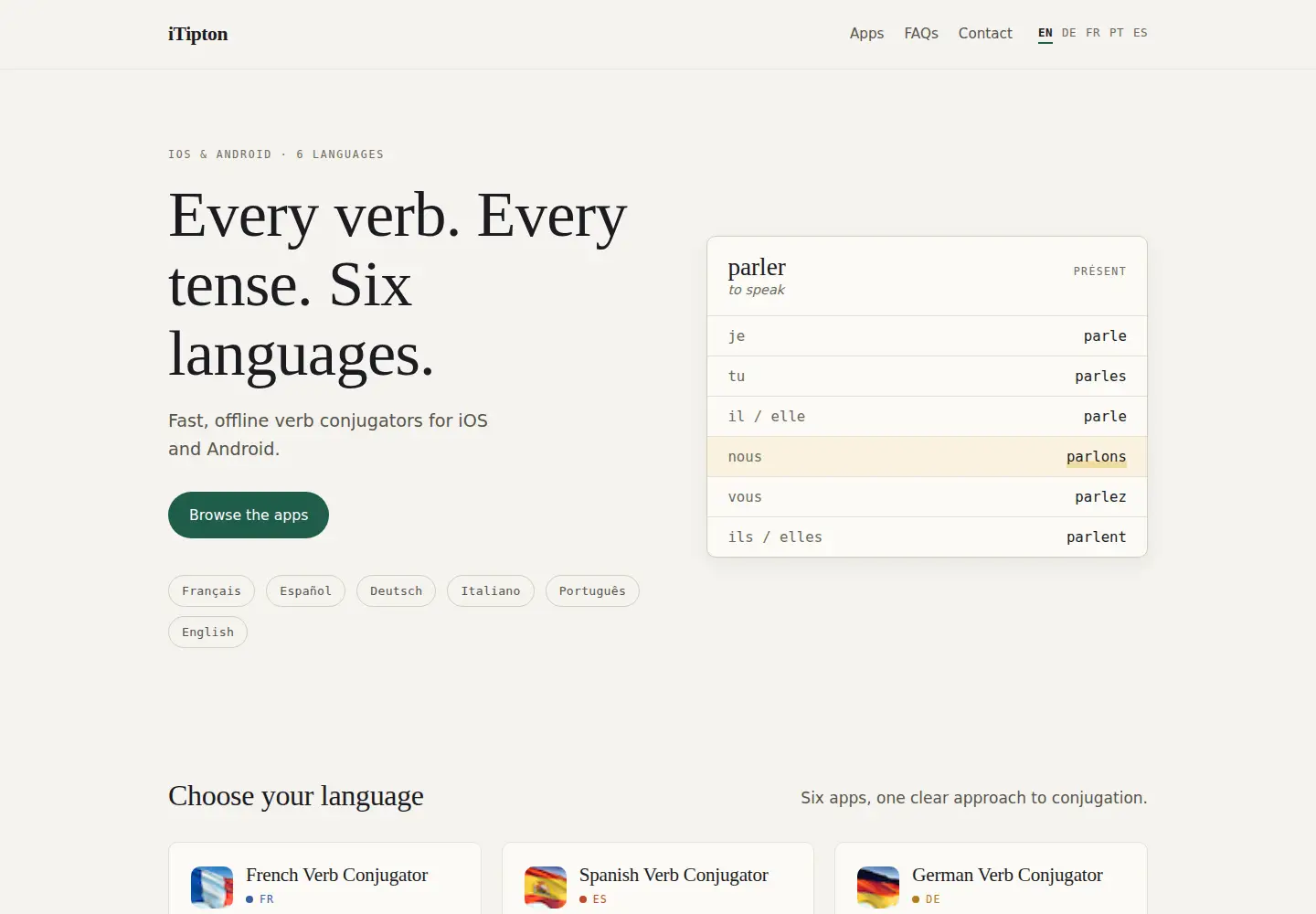Open the FAQs navigation link

pos(921,33)
